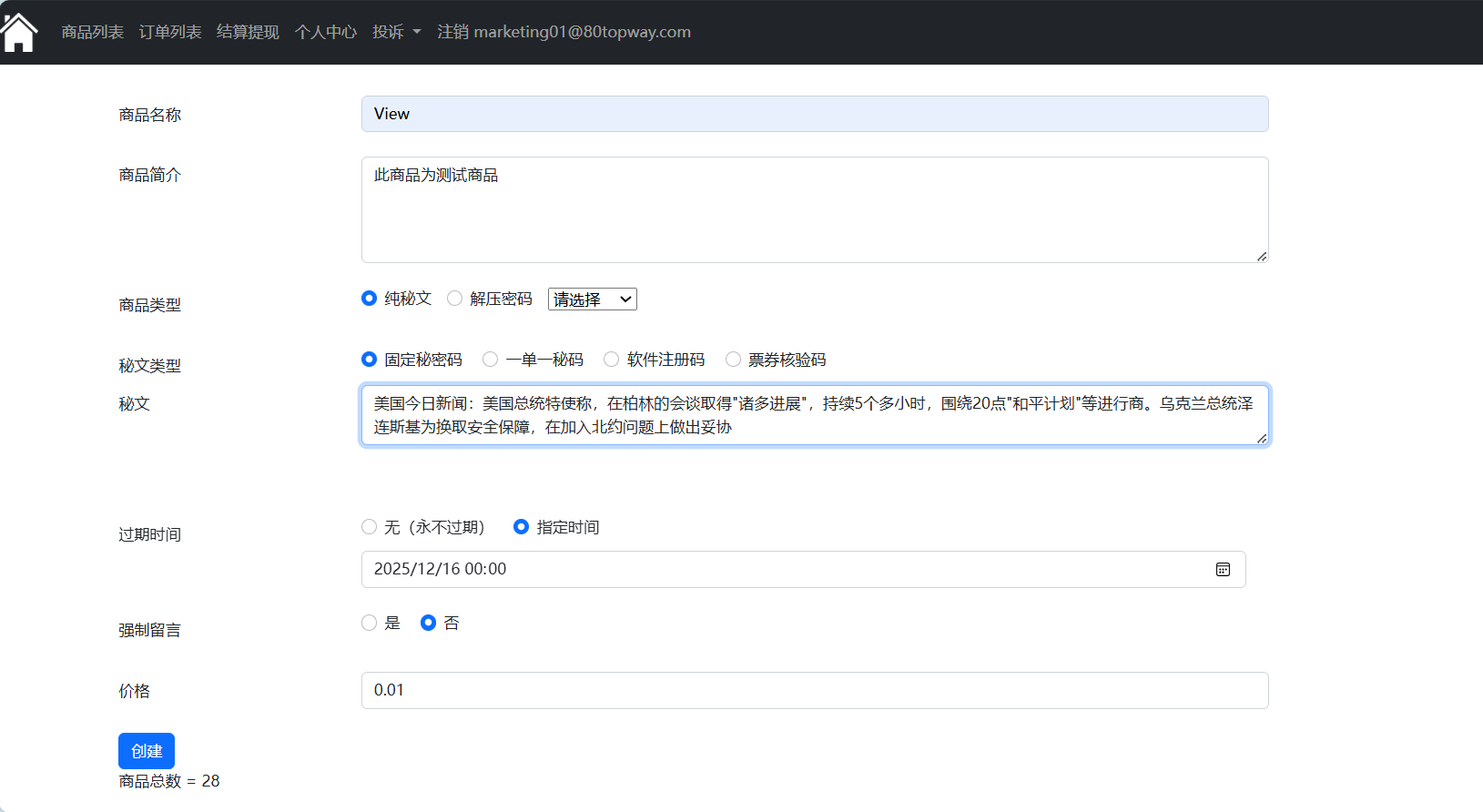Enable 强制留言 by selecting 是
Image resolution: width=1483 pixels, height=812 pixels.
[369, 623]
